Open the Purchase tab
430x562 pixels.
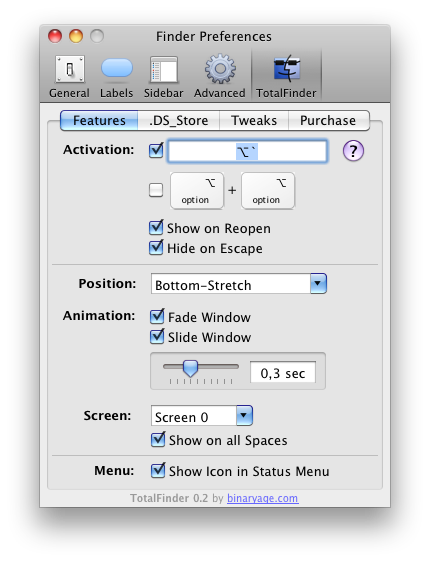pyautogui.click(x=328, y=120)
